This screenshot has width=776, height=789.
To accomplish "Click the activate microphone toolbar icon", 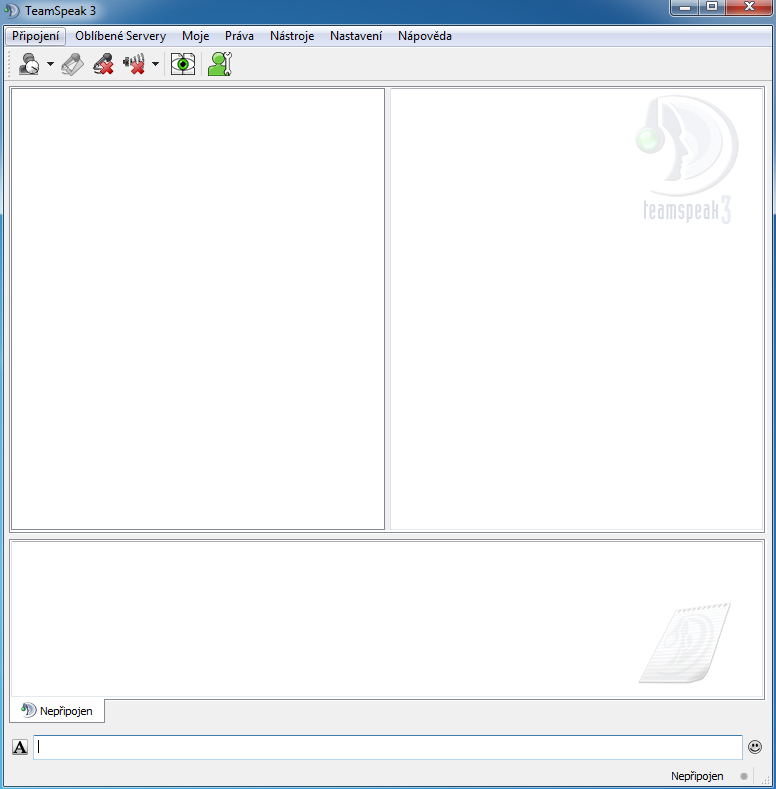I will click(73, 65).
